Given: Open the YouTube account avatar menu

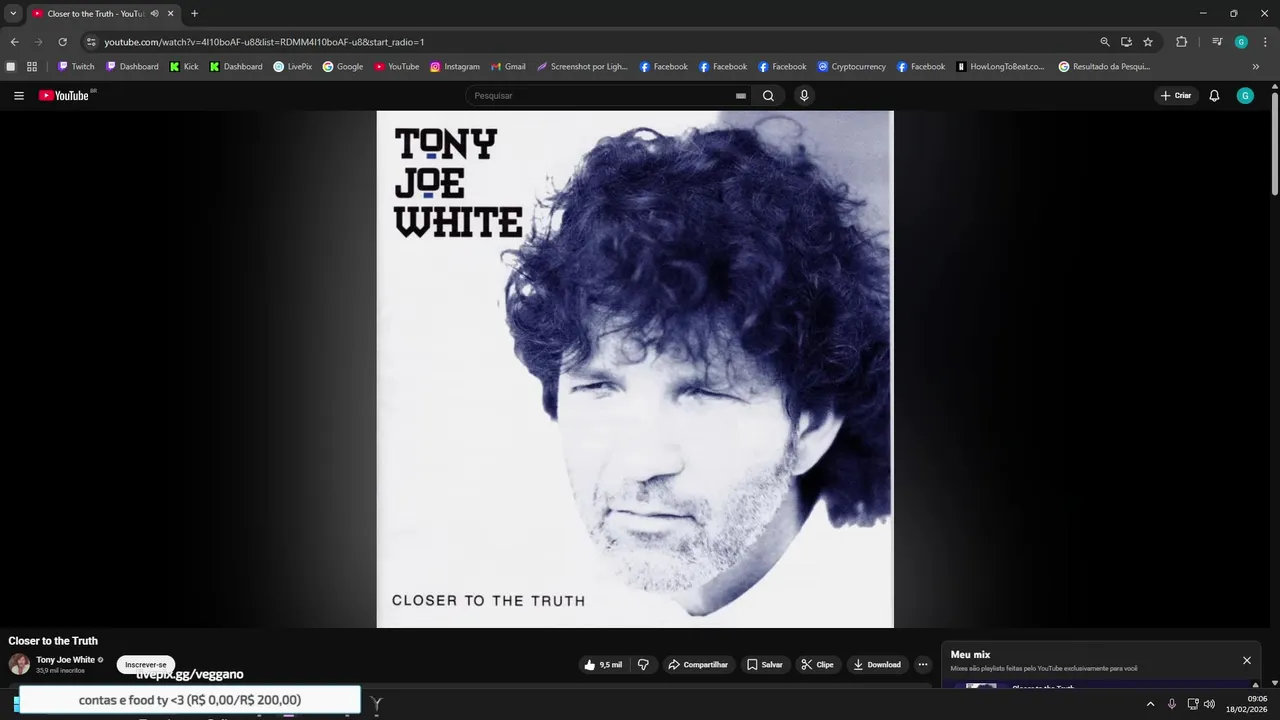Looking at the screenshot, I should click(1245, 96).
